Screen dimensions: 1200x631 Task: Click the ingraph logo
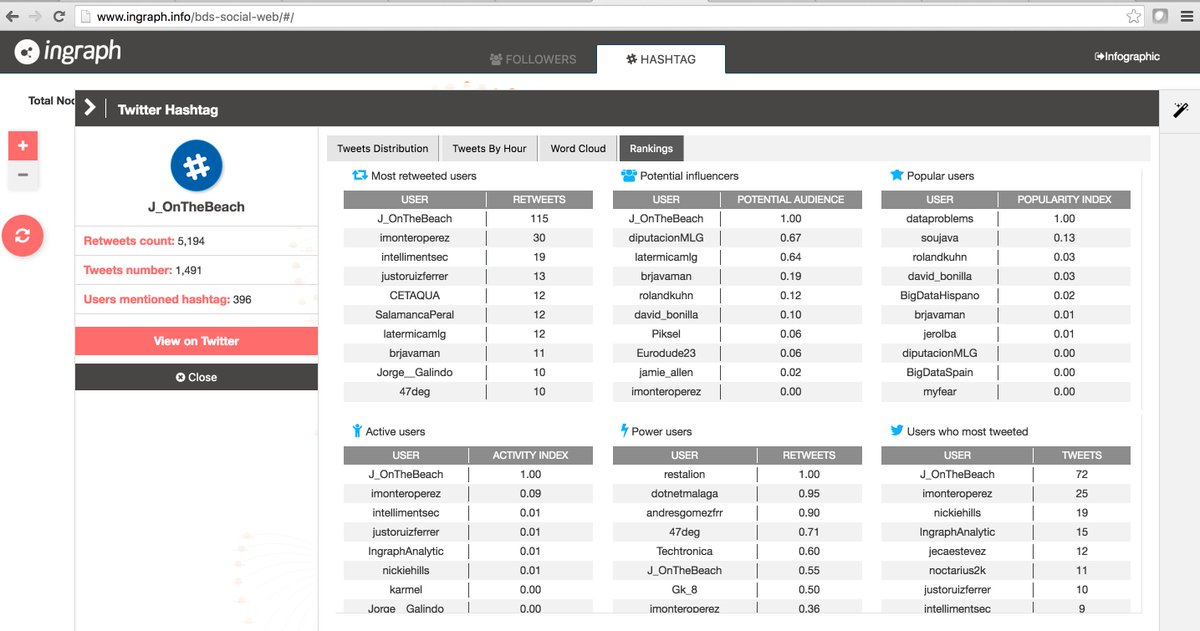[67, 50]
